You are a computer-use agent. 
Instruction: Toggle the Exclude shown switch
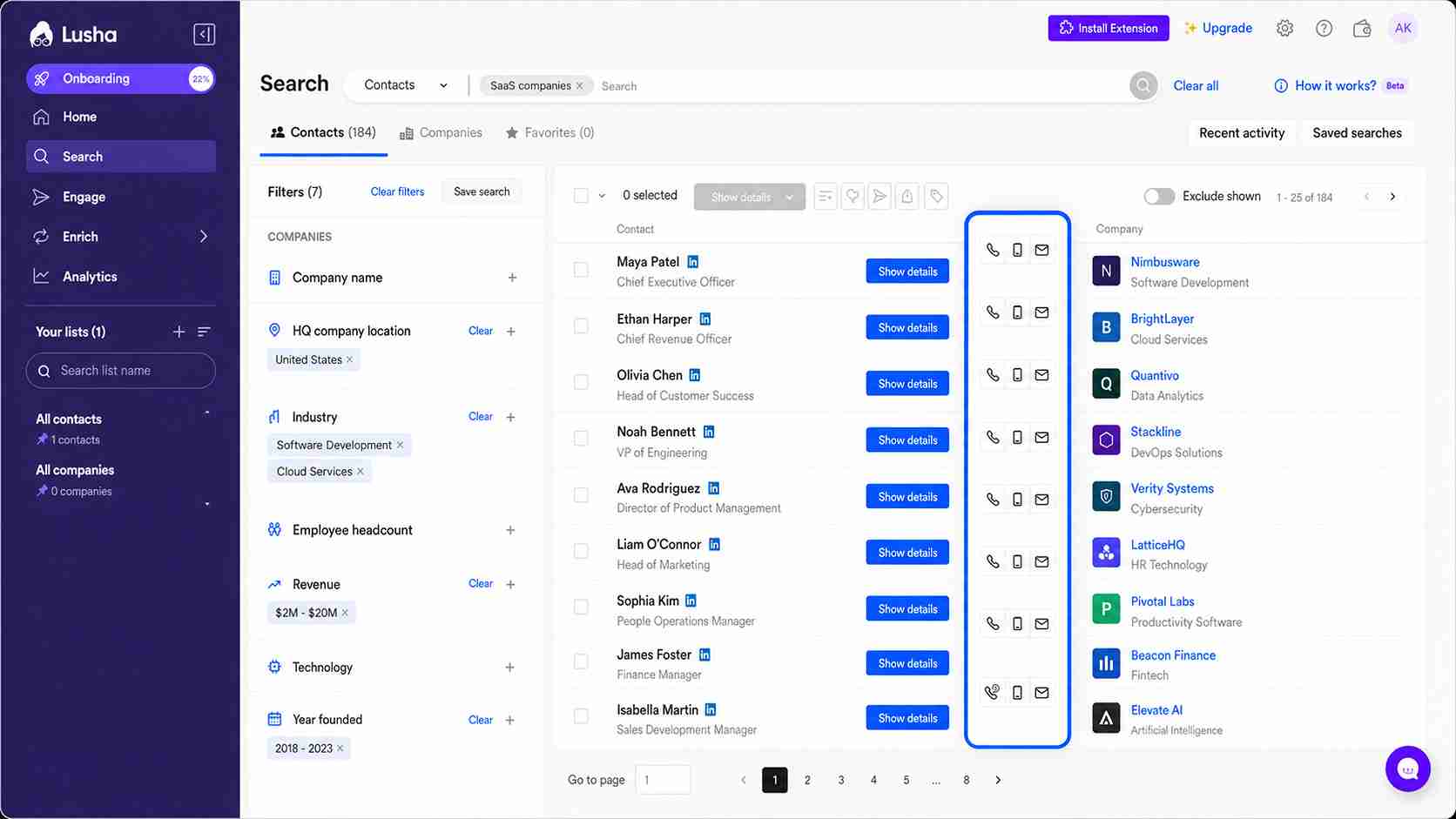[x=1159, y=197]
